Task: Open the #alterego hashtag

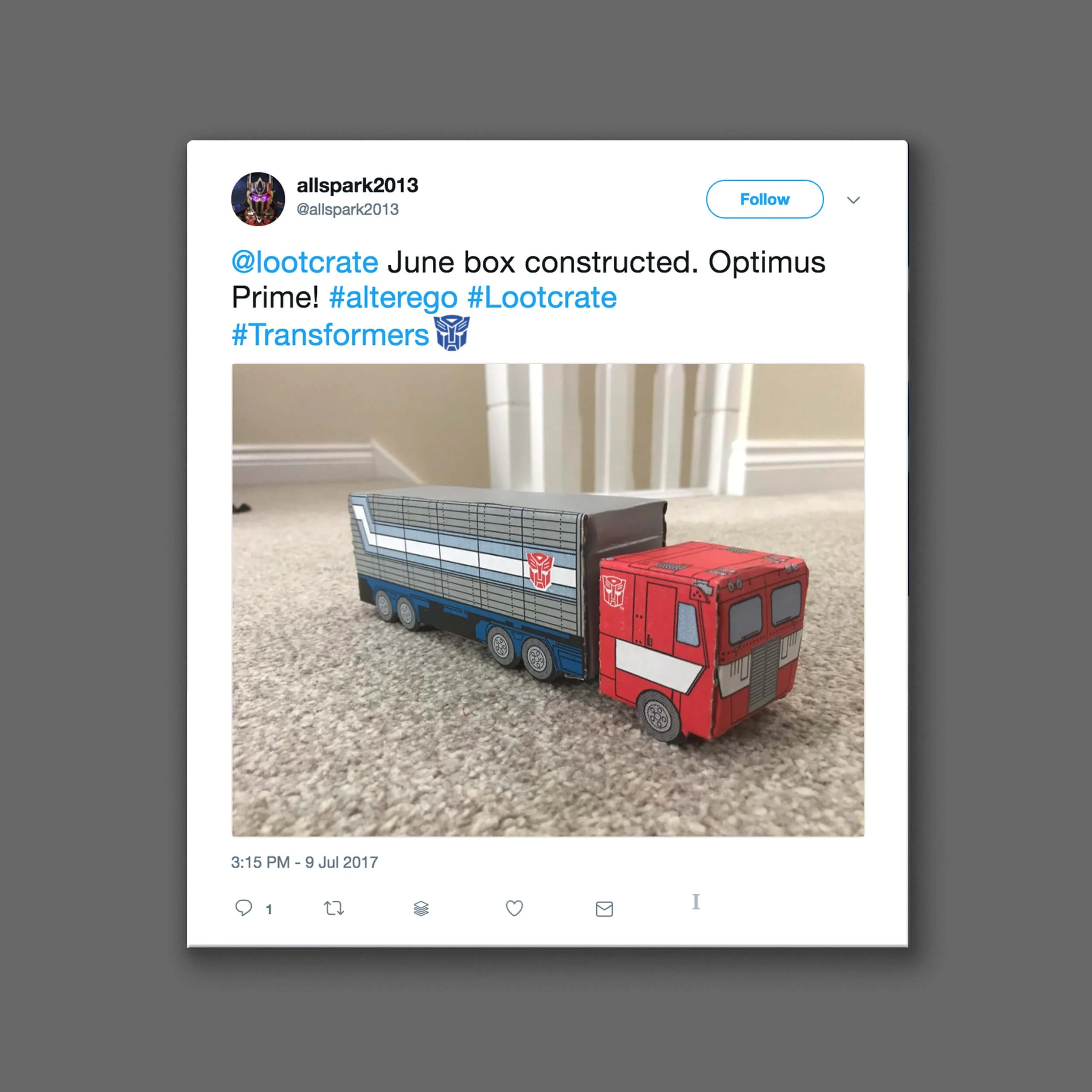Action: pos(393,298)
